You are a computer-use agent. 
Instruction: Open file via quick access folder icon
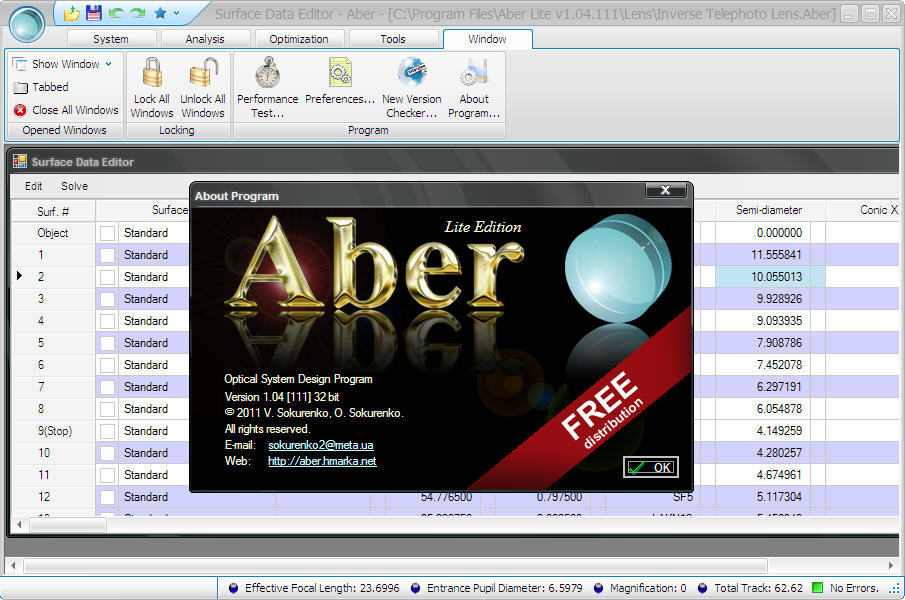coord(72,13)
